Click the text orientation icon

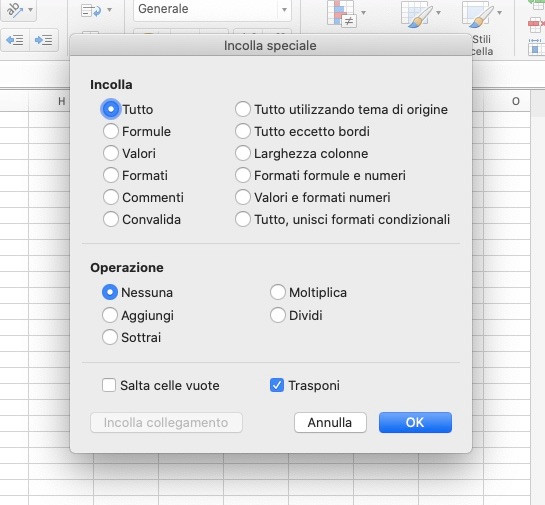15,10
